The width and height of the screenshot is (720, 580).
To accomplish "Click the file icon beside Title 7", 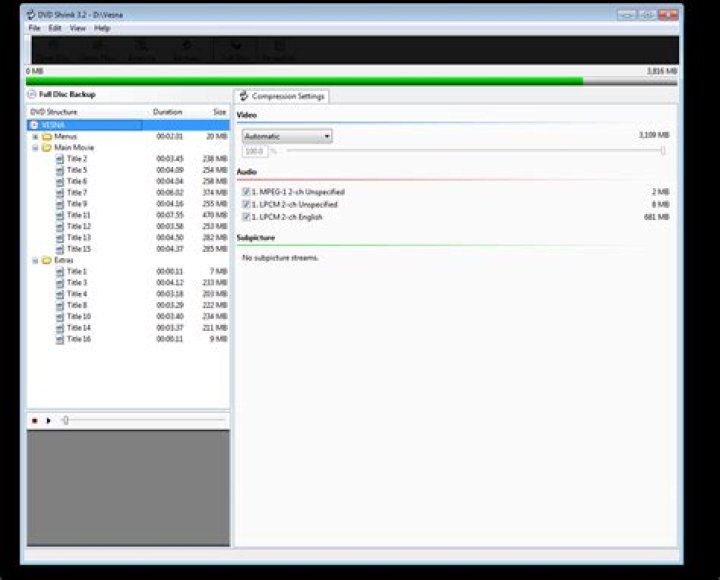I will coord(60,193).
